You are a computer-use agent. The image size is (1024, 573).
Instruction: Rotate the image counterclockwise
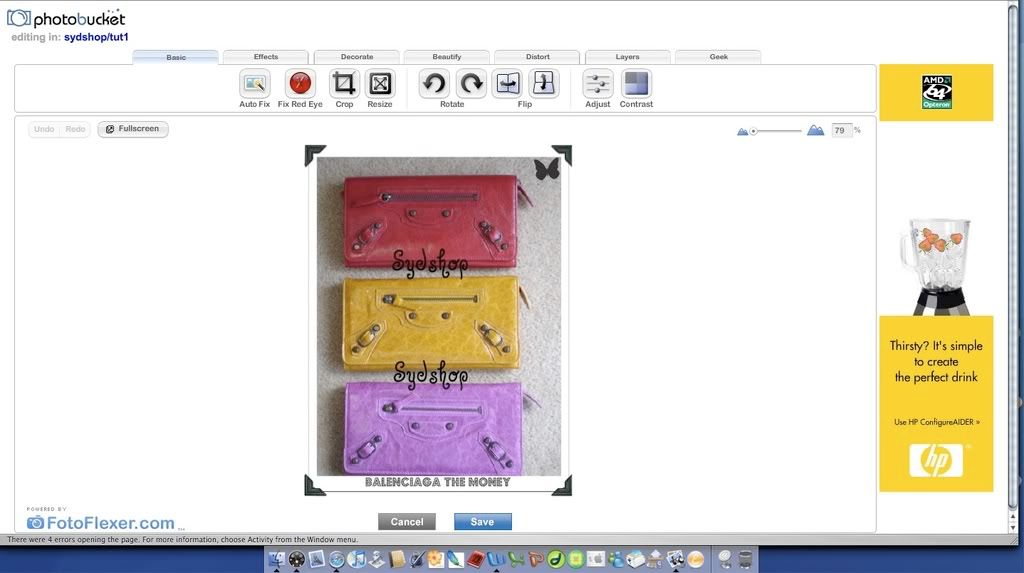coord(434,84)
